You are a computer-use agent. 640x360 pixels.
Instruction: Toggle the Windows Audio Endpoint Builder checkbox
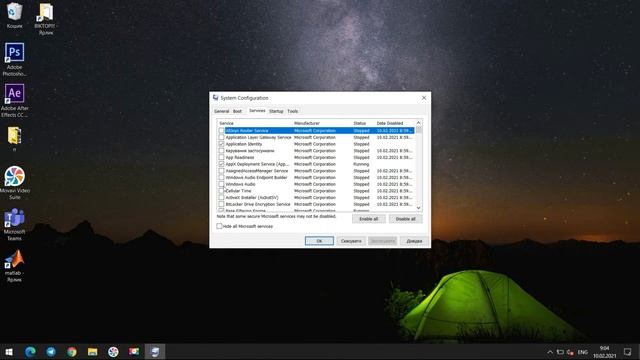click(222, 178)
